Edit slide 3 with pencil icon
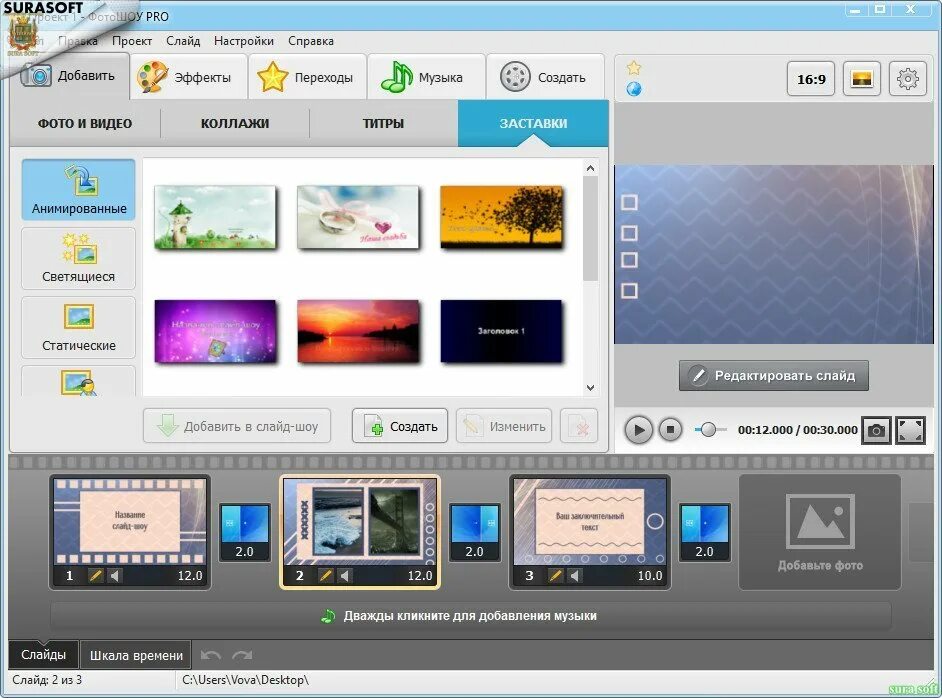Viewport: 942px width, 698px height. point(556,575)
